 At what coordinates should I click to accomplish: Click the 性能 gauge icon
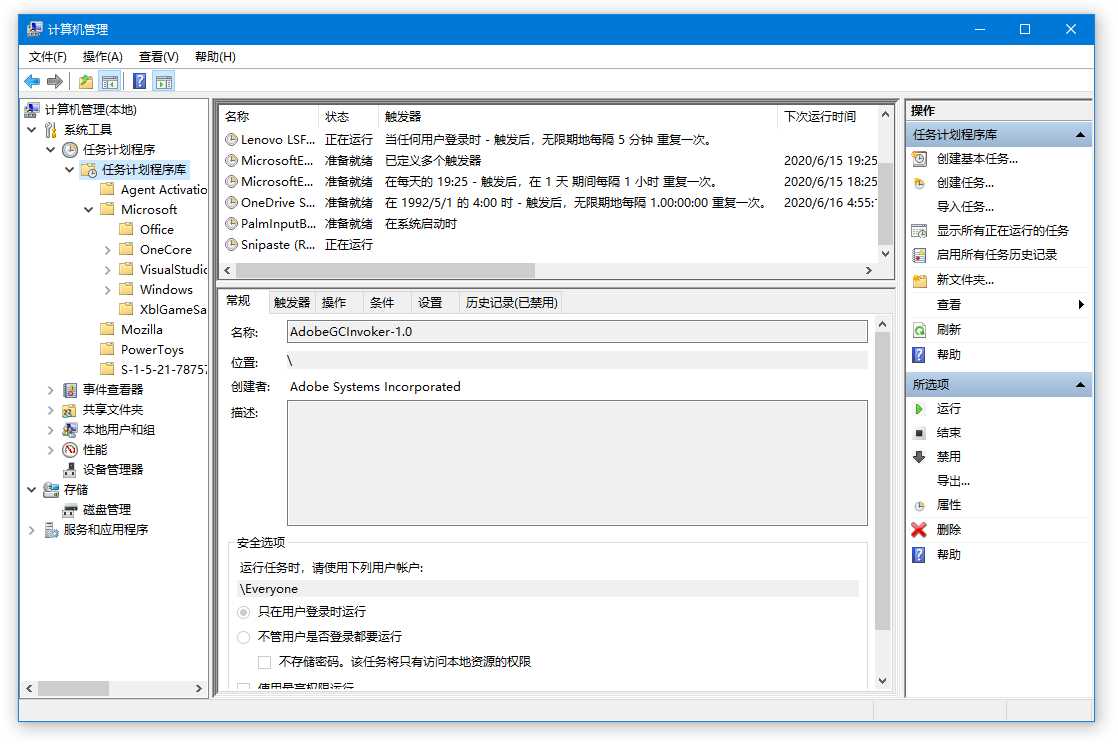70,450
